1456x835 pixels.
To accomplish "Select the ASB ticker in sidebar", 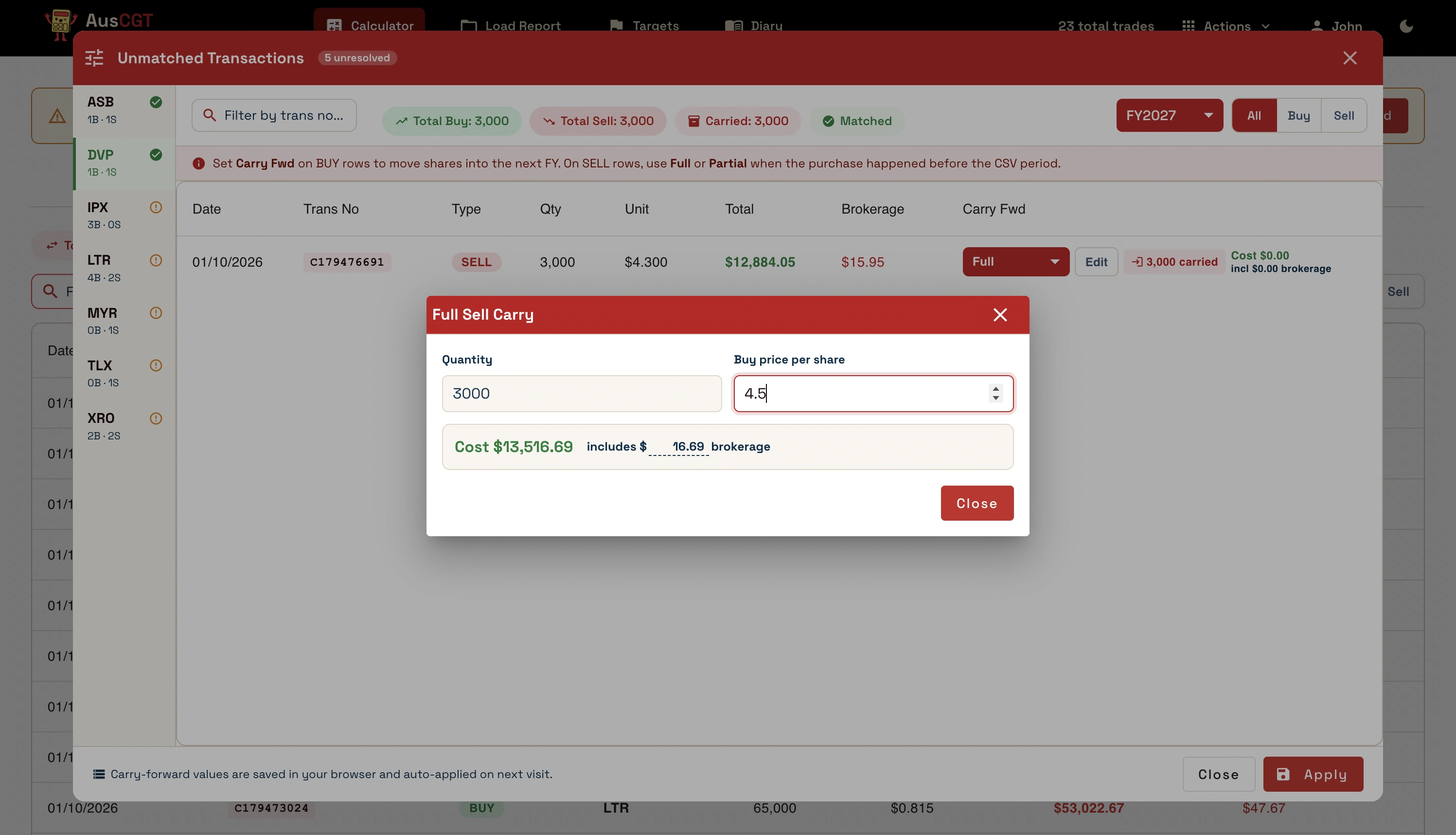I will click(124, 110).
